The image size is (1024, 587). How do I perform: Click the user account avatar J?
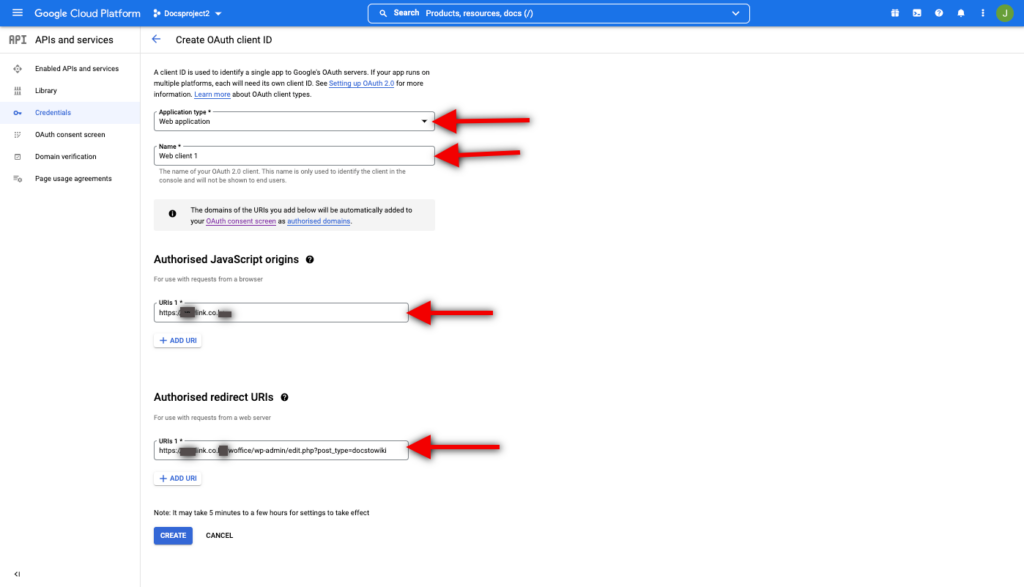click(1004, 13)
